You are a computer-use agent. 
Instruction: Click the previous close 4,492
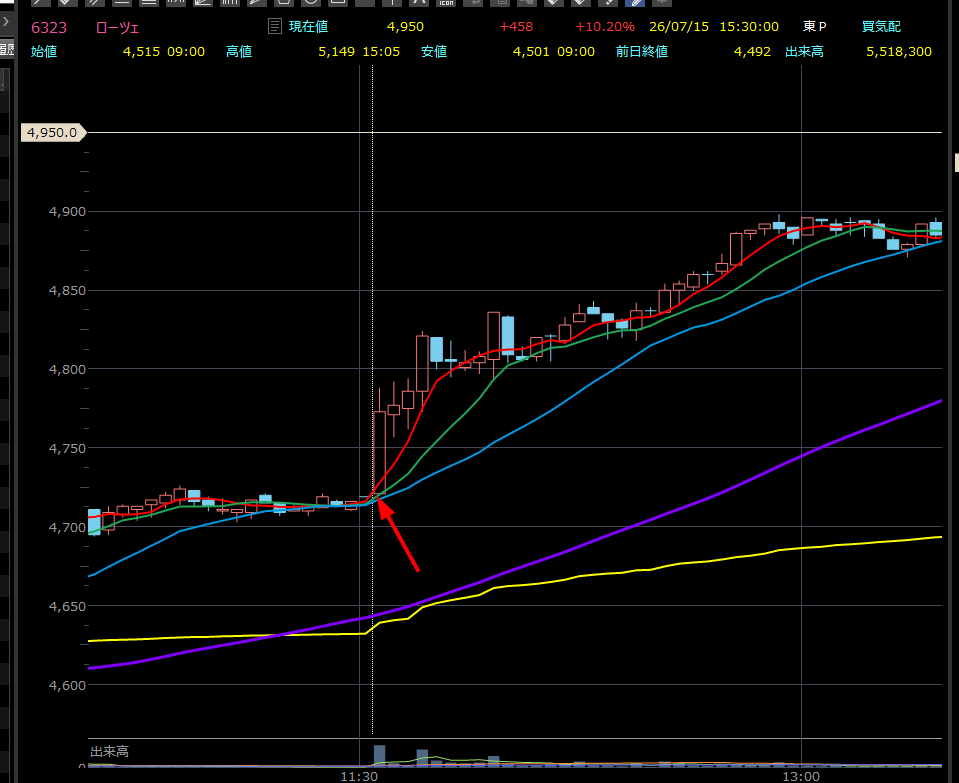(x=752, y=51)
